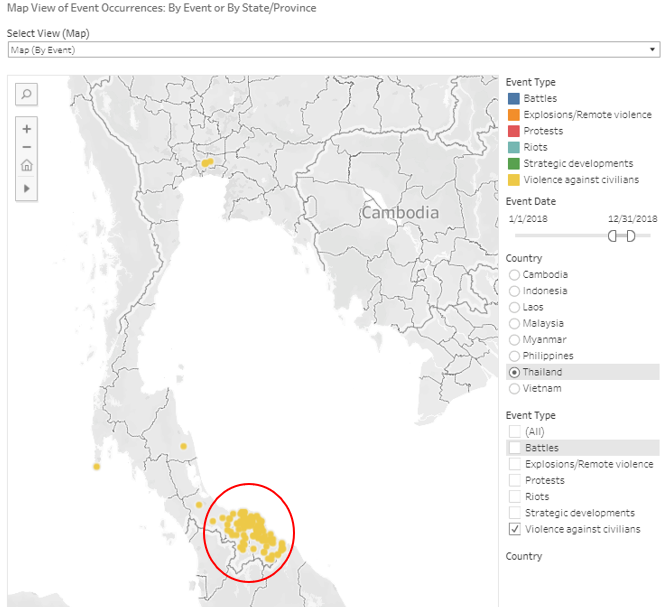Tick the Protests checkbox
This screenshot has width=667, height=607.
coord(514,481)
